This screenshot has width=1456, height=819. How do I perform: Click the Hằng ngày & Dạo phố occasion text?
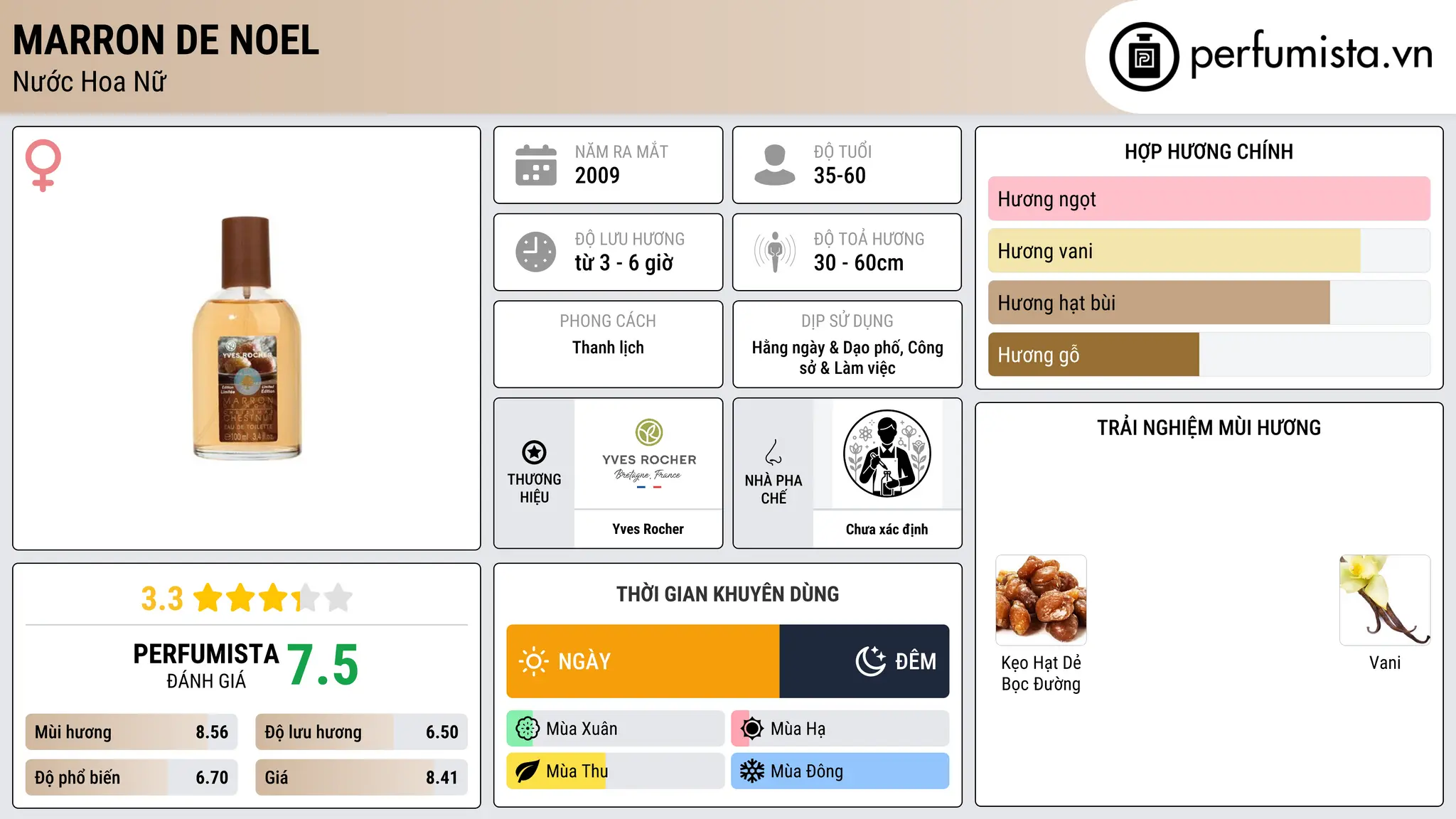click(x=847, y=358)
